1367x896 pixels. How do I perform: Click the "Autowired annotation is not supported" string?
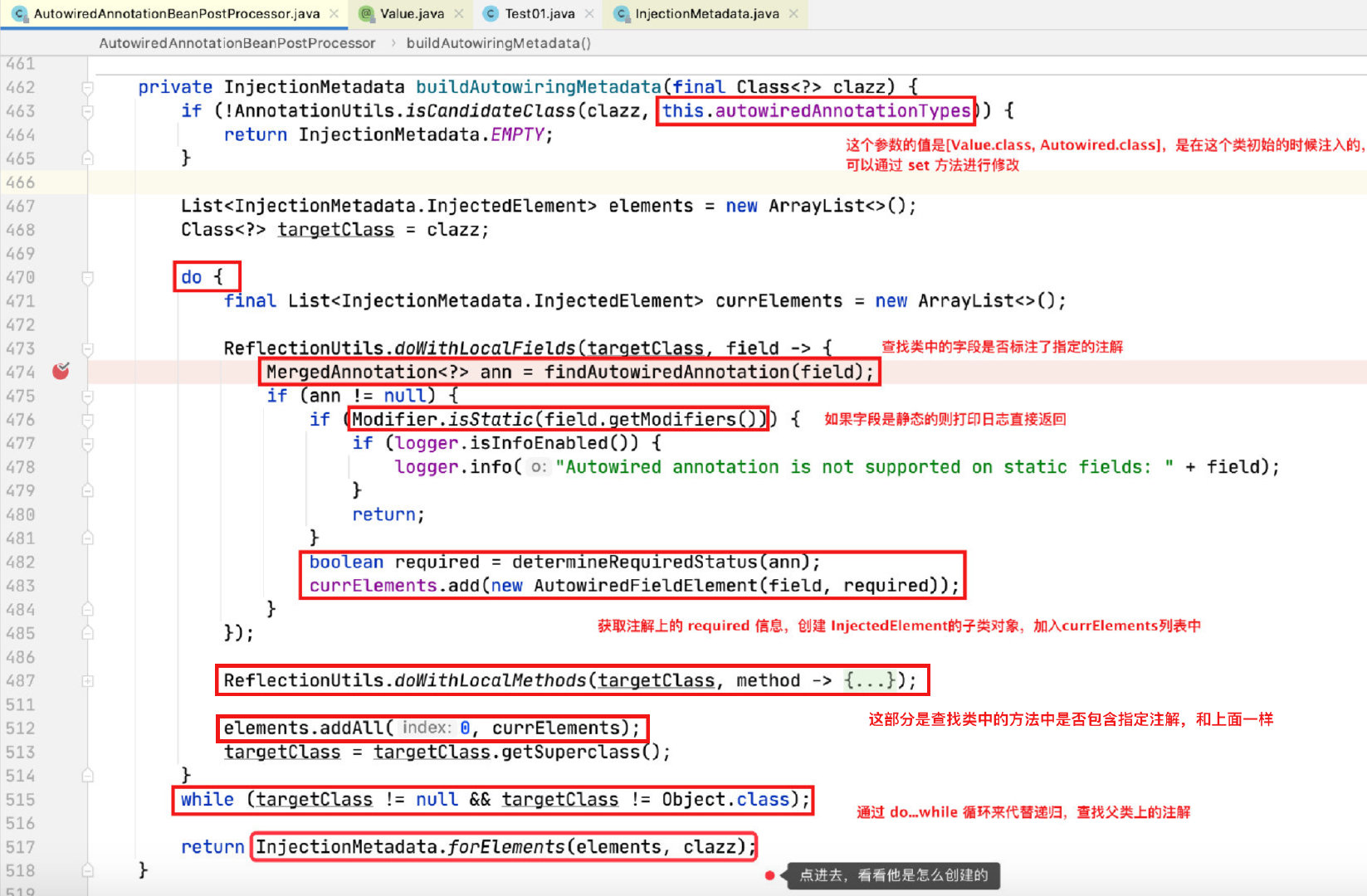(865, 467)
